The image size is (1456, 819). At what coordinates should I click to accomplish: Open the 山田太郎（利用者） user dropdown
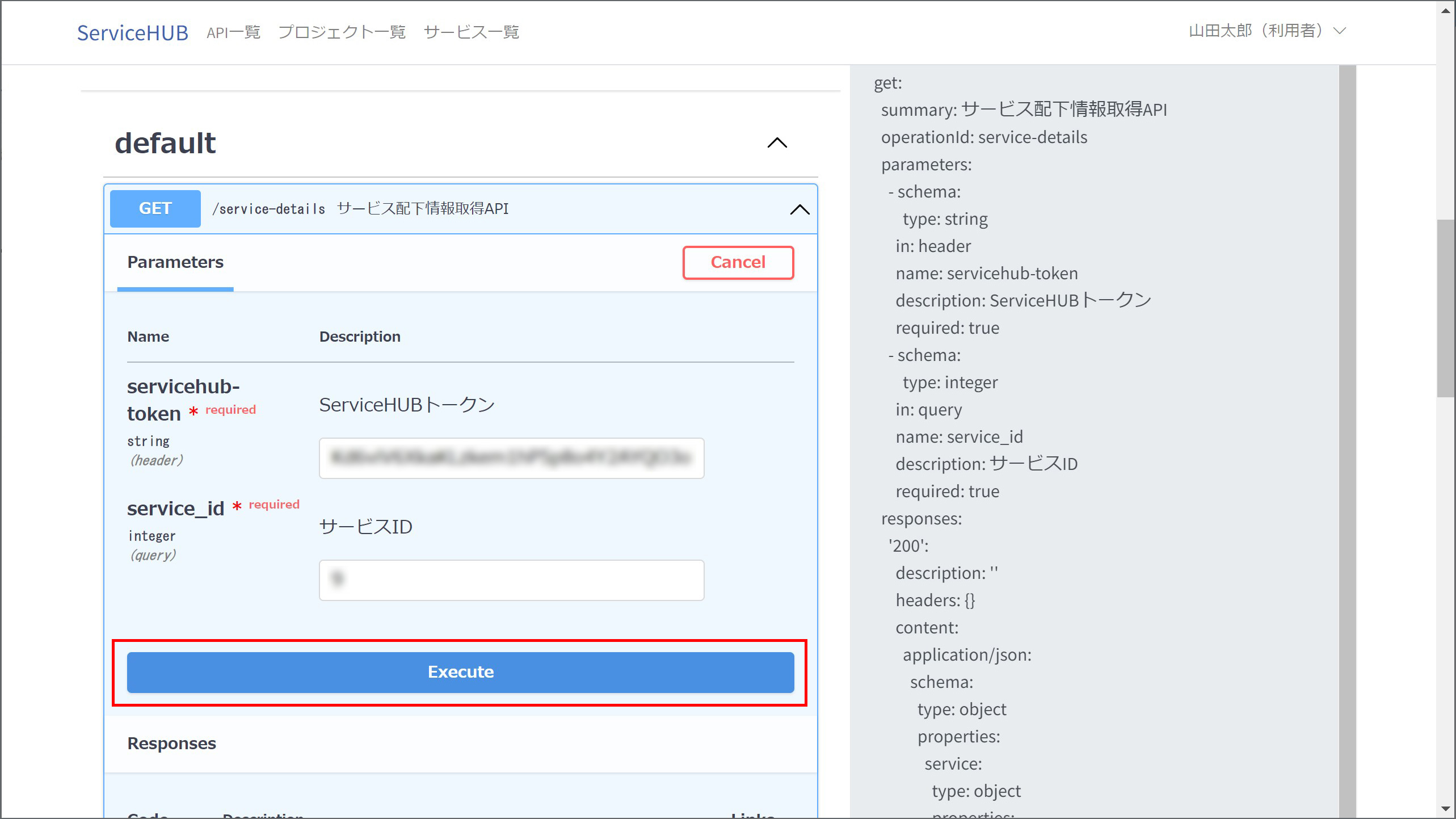(1267, 31)
